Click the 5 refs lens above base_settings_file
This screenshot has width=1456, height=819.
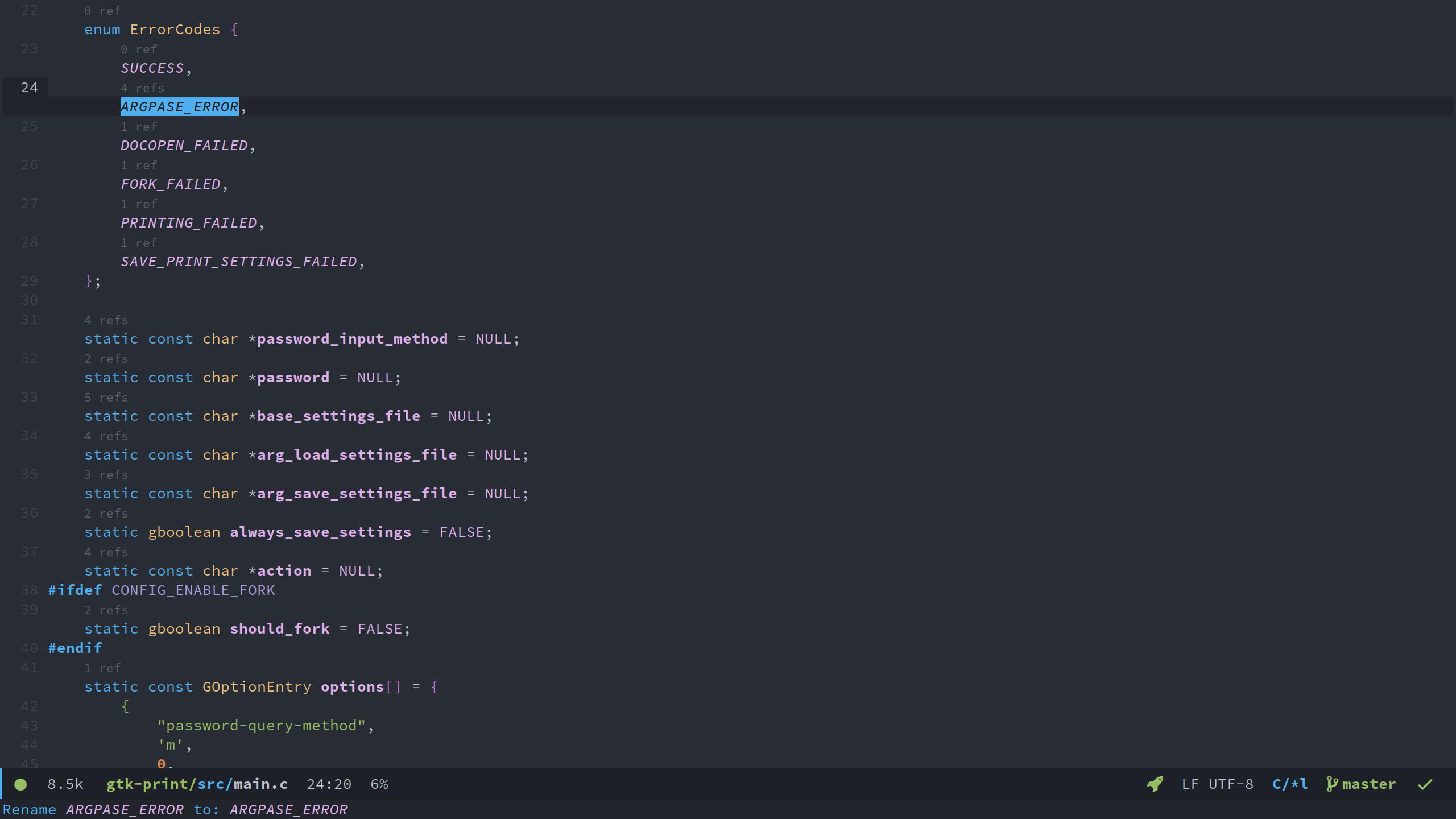[x=106, y=398]
